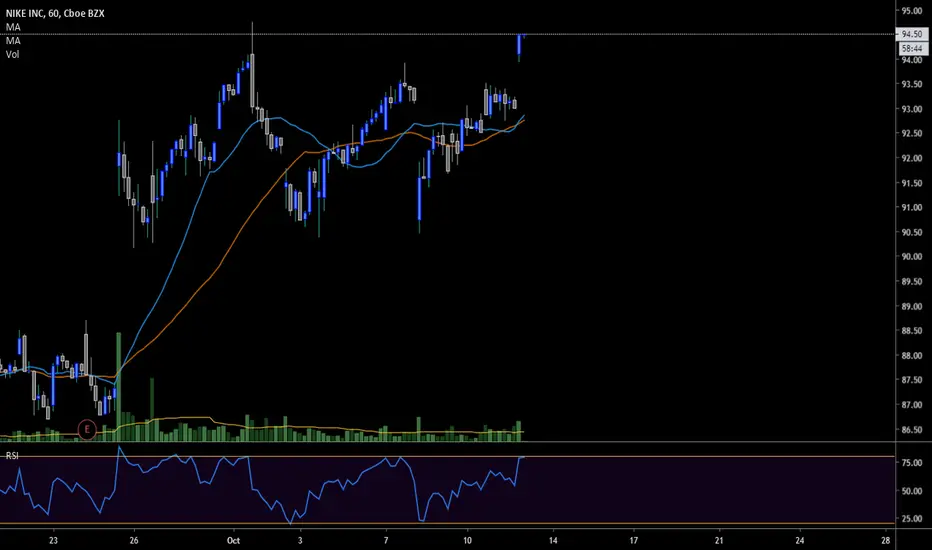The image size is (932, 550).
Task: Click the 92.50 price axis label
Action: (912, 134)
